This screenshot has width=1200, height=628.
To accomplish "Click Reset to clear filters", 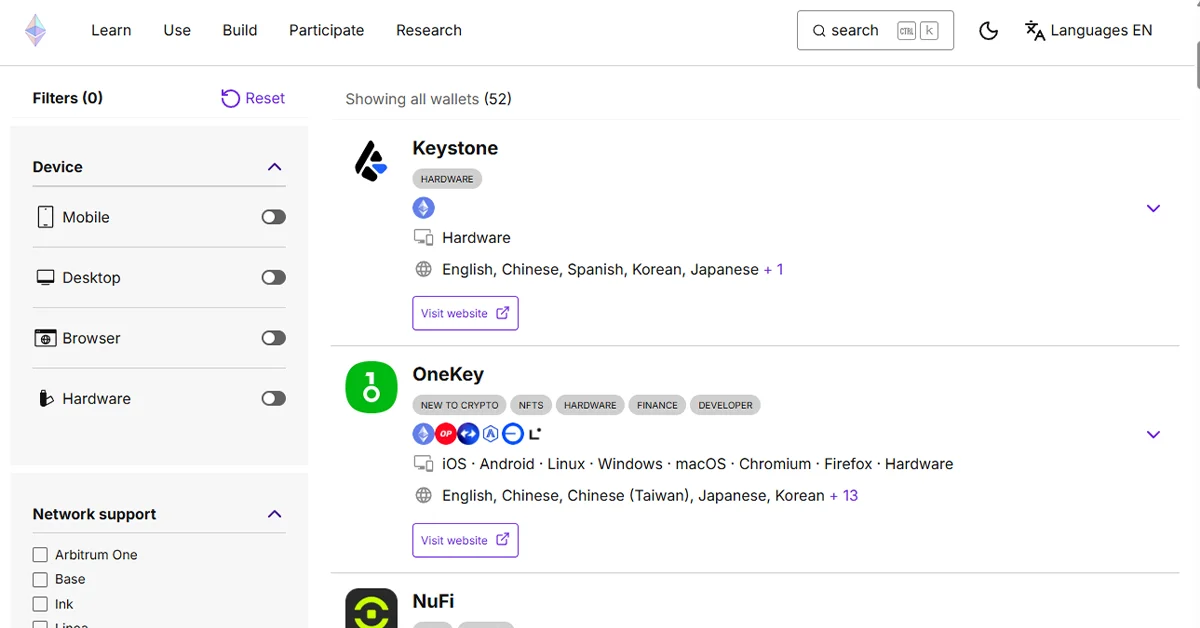I will pos(253,98).
